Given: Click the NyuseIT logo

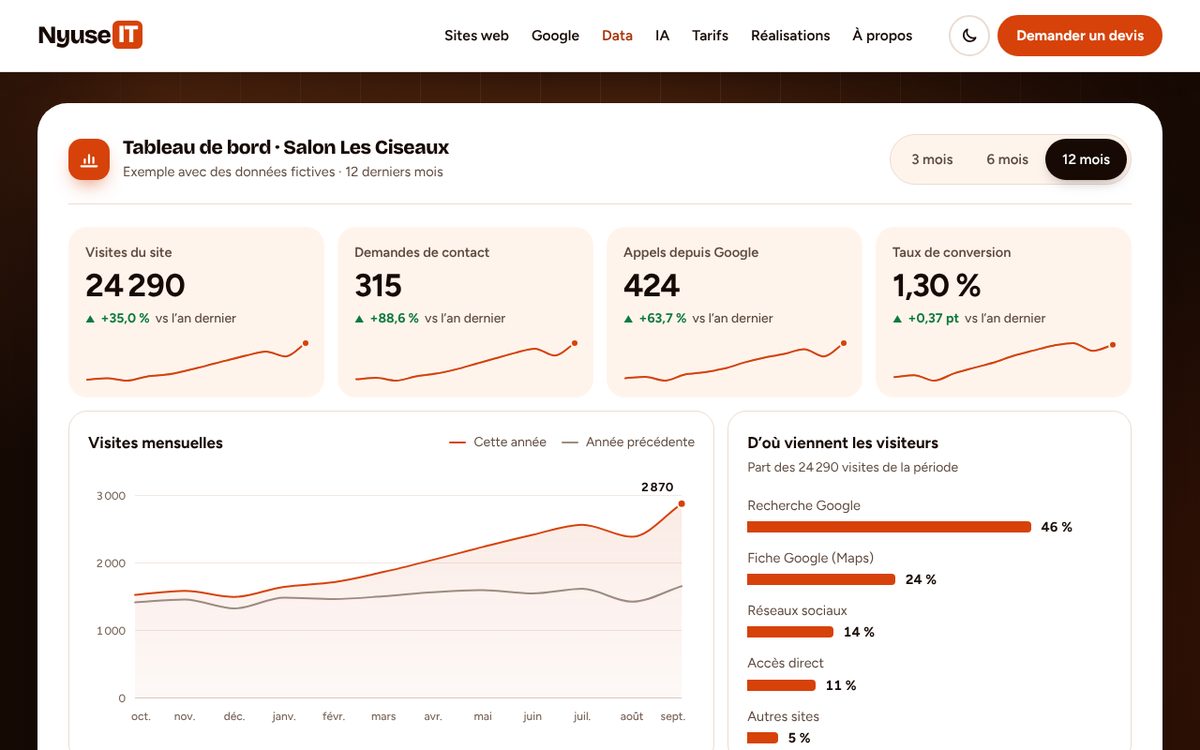Looking at the screenshot, I should 91,35.
